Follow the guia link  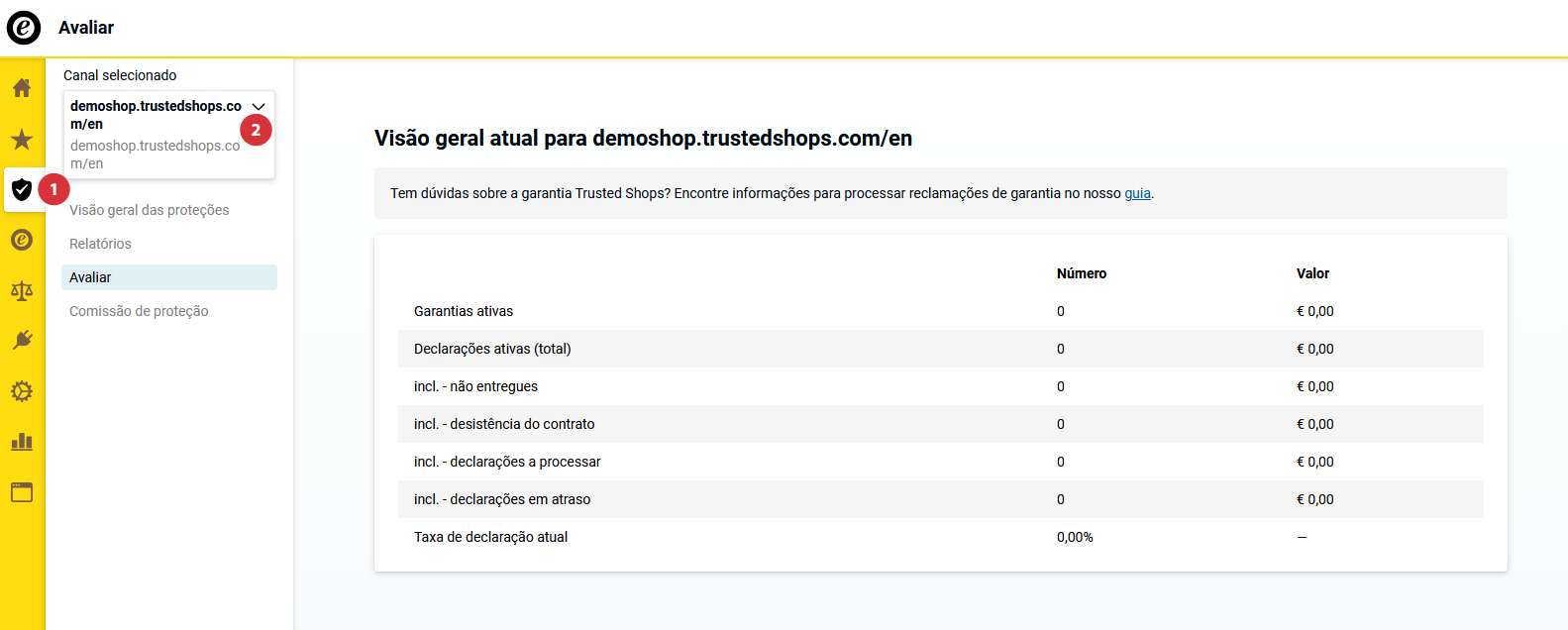(x=1137, y=193)
